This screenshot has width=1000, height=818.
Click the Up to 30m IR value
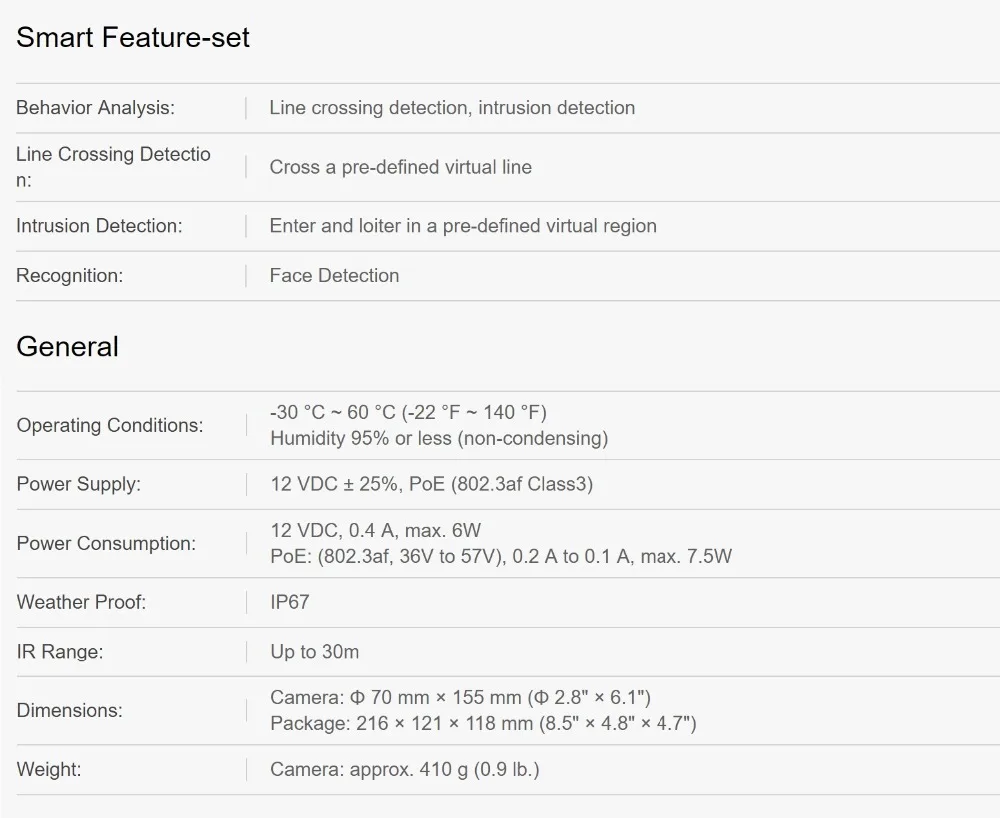[x=314, y=653]
